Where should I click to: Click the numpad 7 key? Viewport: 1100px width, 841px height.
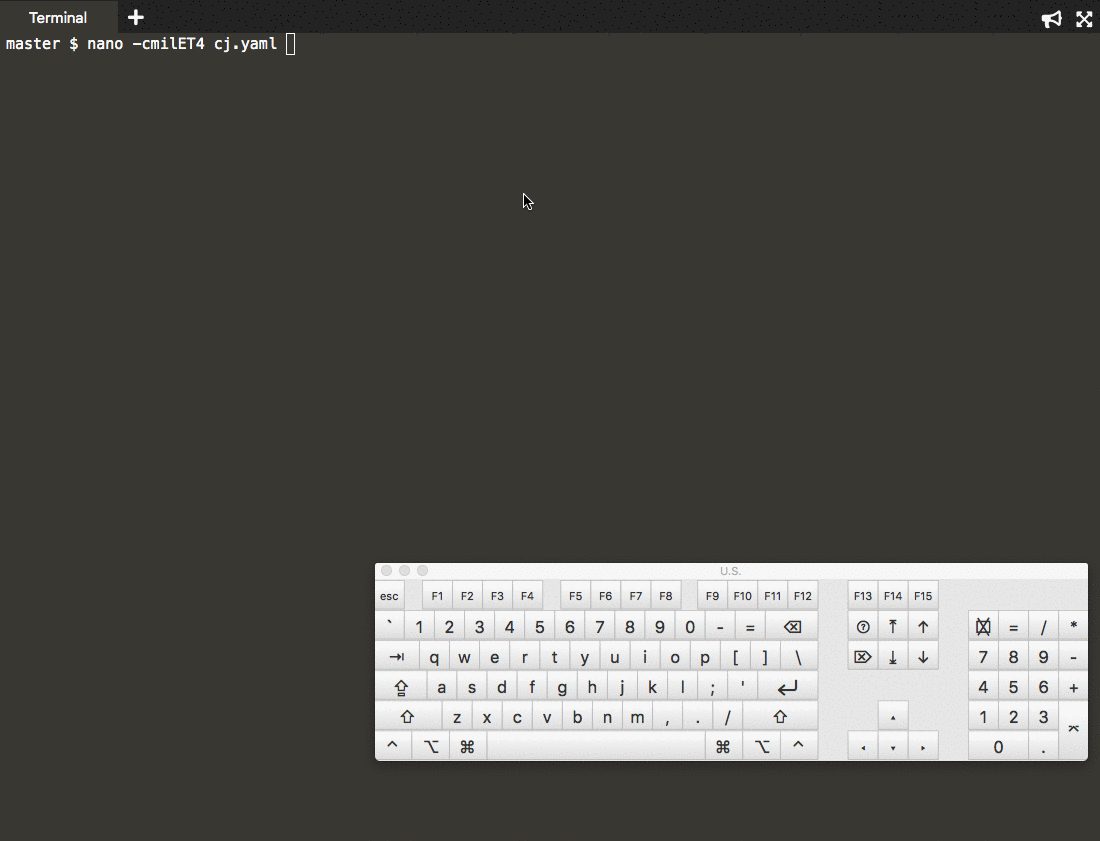coord(983,657)
